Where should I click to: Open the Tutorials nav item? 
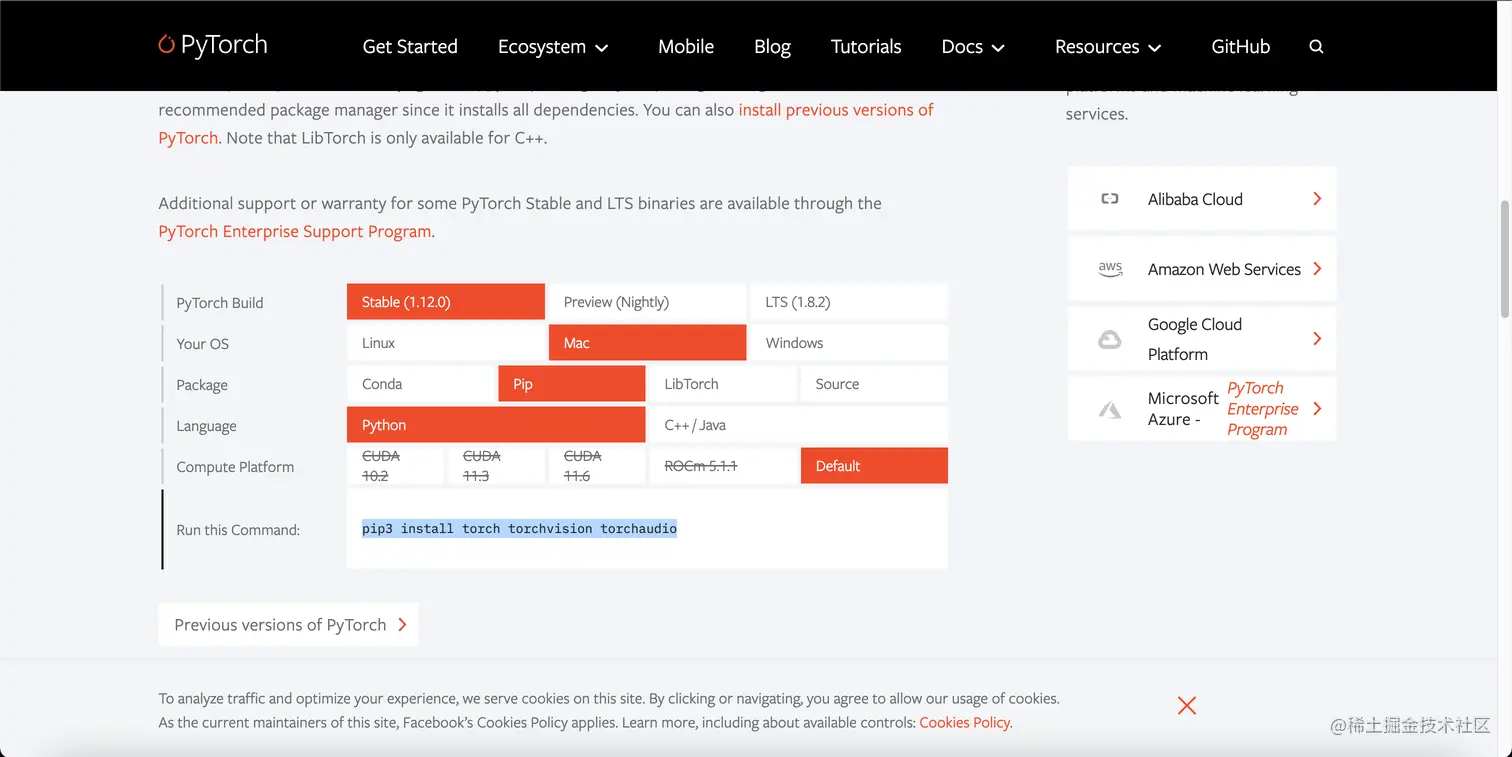click(x=866, y=47)
